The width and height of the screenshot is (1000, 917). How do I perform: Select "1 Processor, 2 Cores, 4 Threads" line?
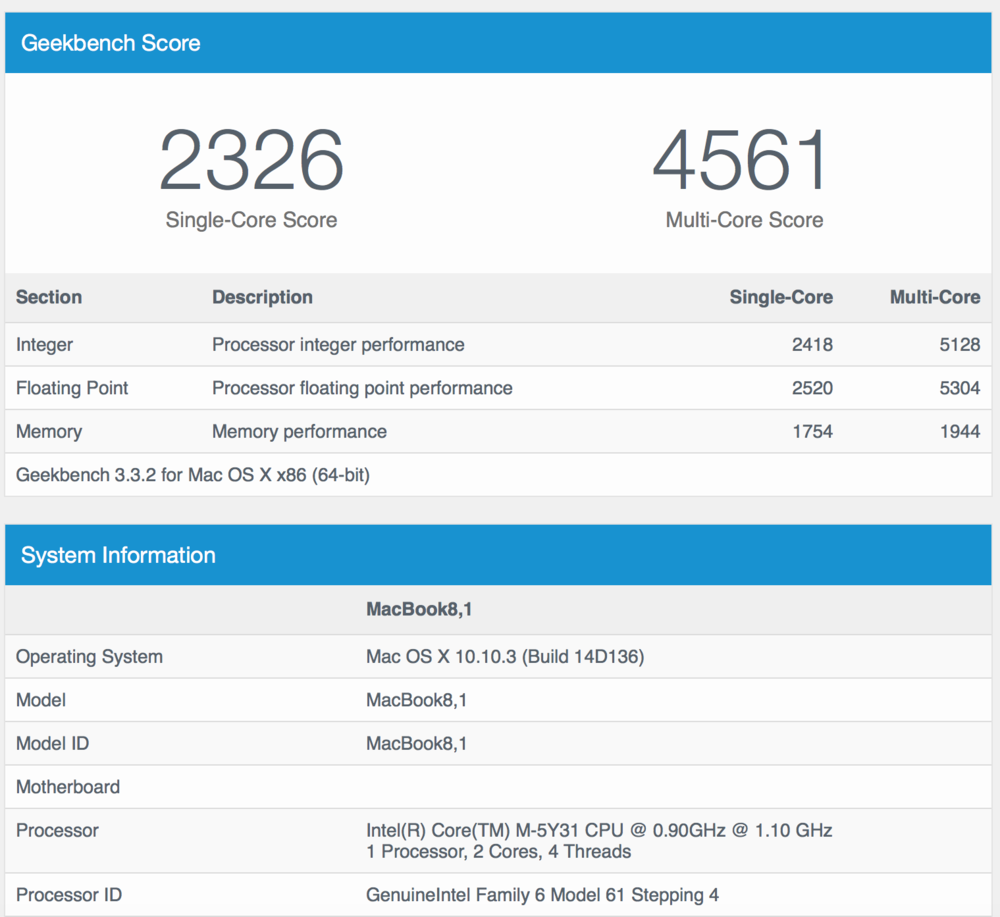(498, 852)
